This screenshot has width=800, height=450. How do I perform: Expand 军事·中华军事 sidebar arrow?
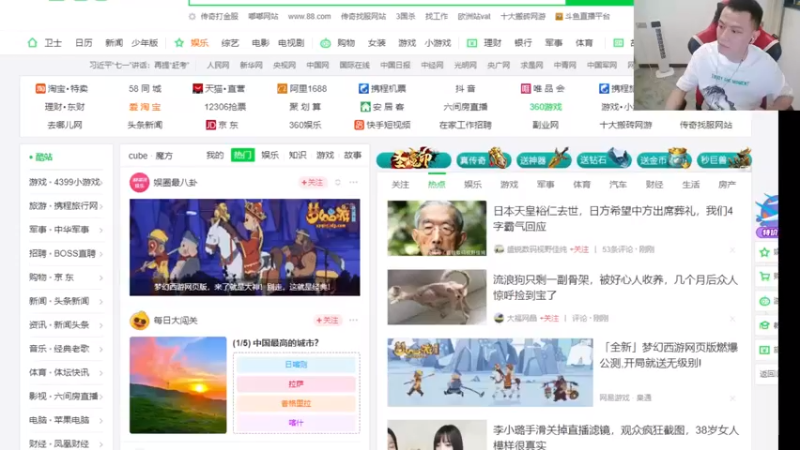[x=101, y=230]
